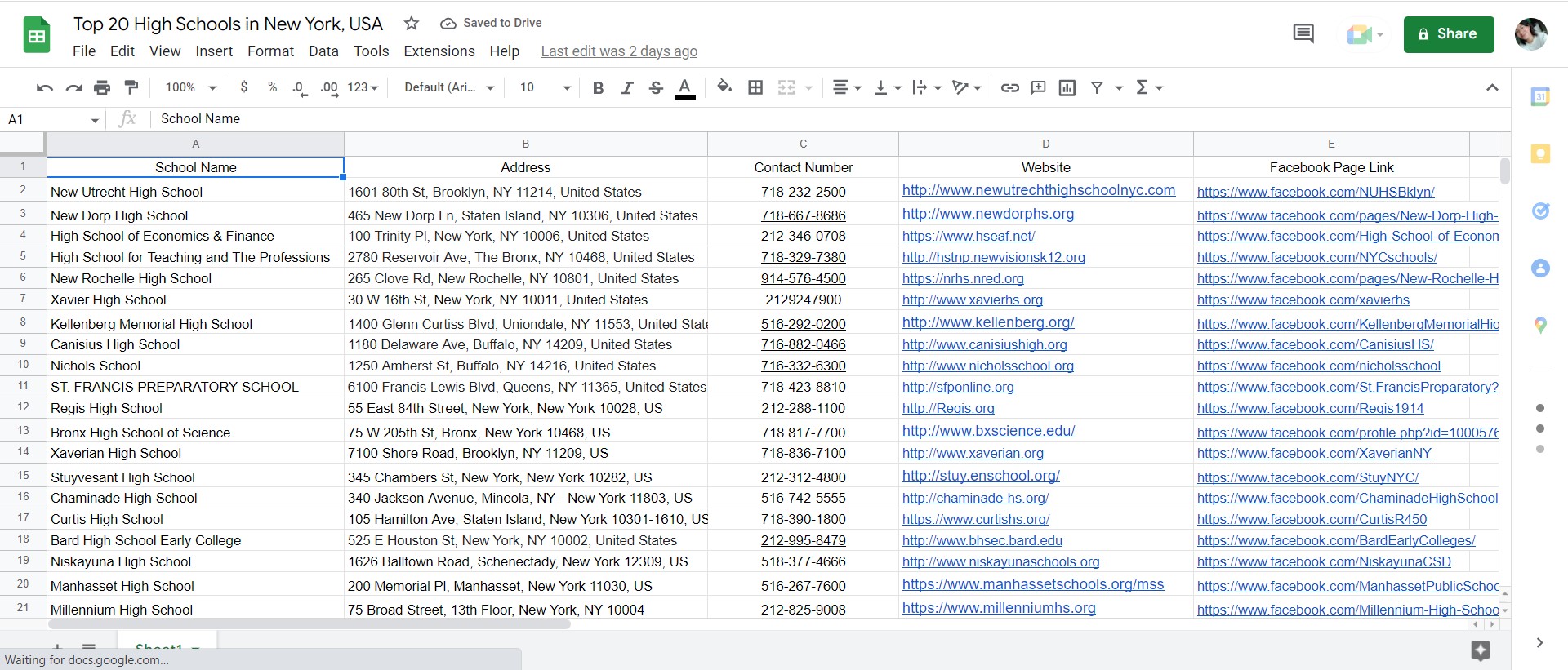Open the Maps side panel icon
Viewport: 1568px width, 670px height.
click(x=1540, y=325)
